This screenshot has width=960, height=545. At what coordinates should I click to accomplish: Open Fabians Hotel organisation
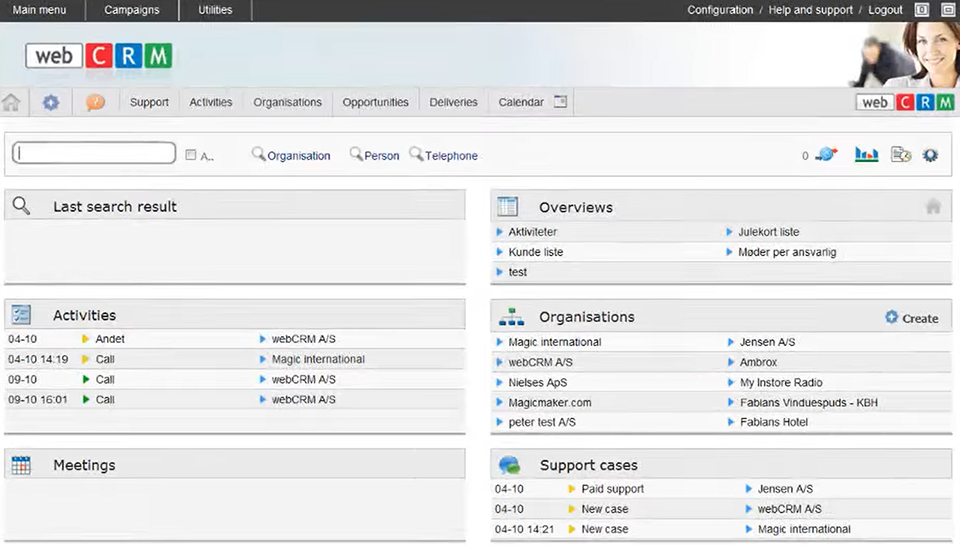point(774,423)
